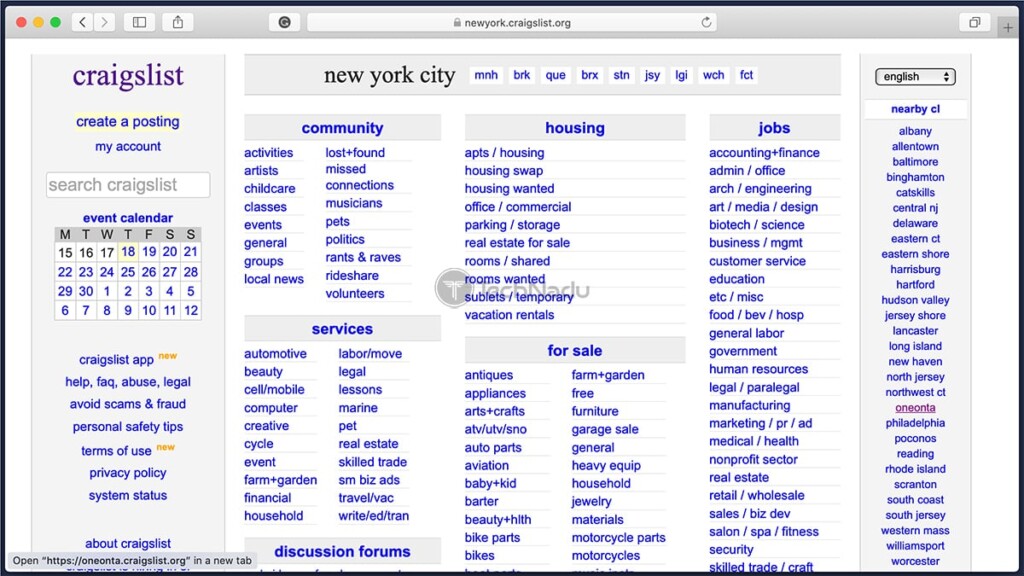
Task: Open the housing section header
Action: tap(575, 128)
